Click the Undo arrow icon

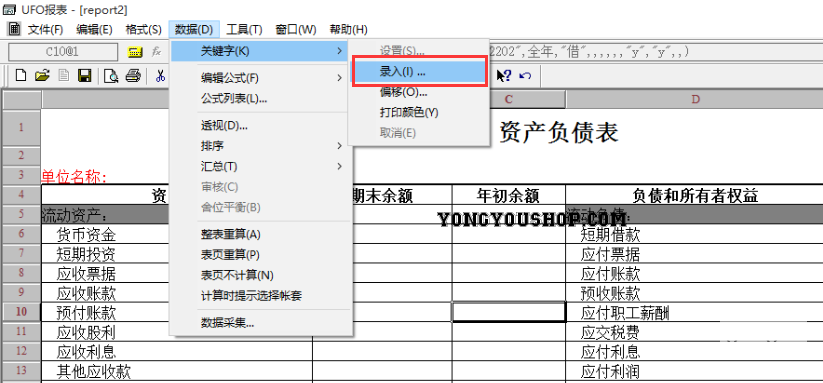click(525, 76)
